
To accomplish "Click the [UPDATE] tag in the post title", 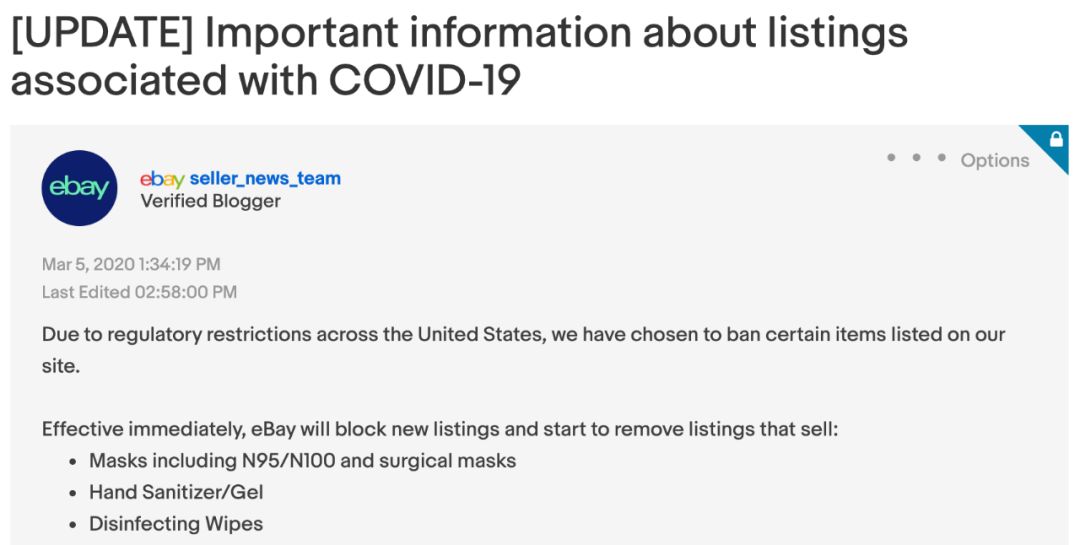I will pos(102,32).
